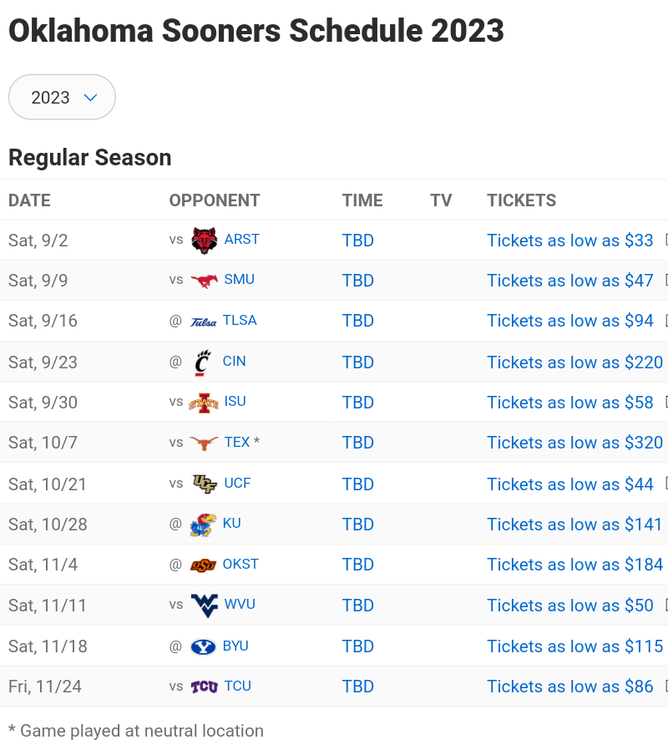Click the UCF Knights logo

pos(204,484)
